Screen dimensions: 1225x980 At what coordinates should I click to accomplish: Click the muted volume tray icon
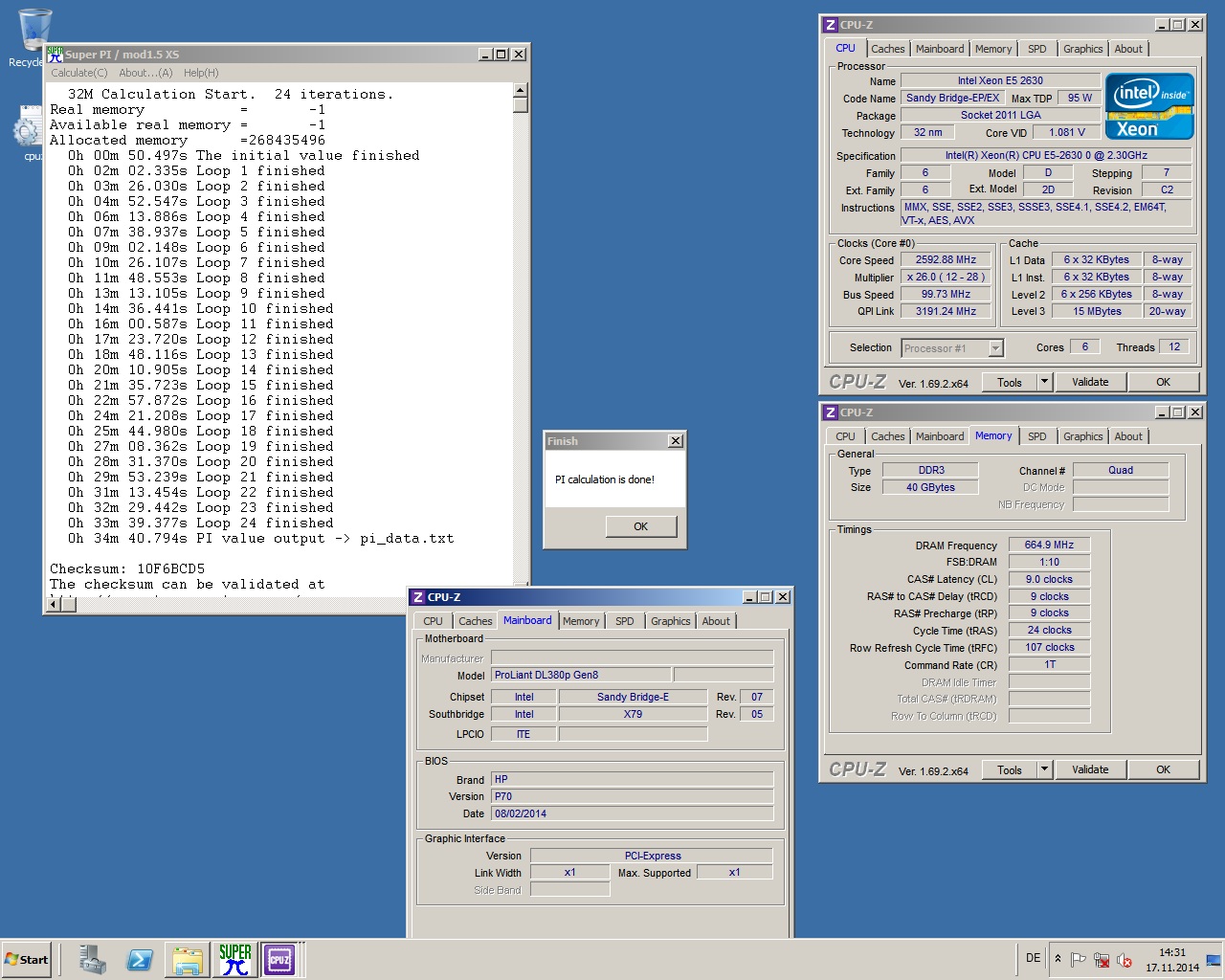click(1125, 959)
